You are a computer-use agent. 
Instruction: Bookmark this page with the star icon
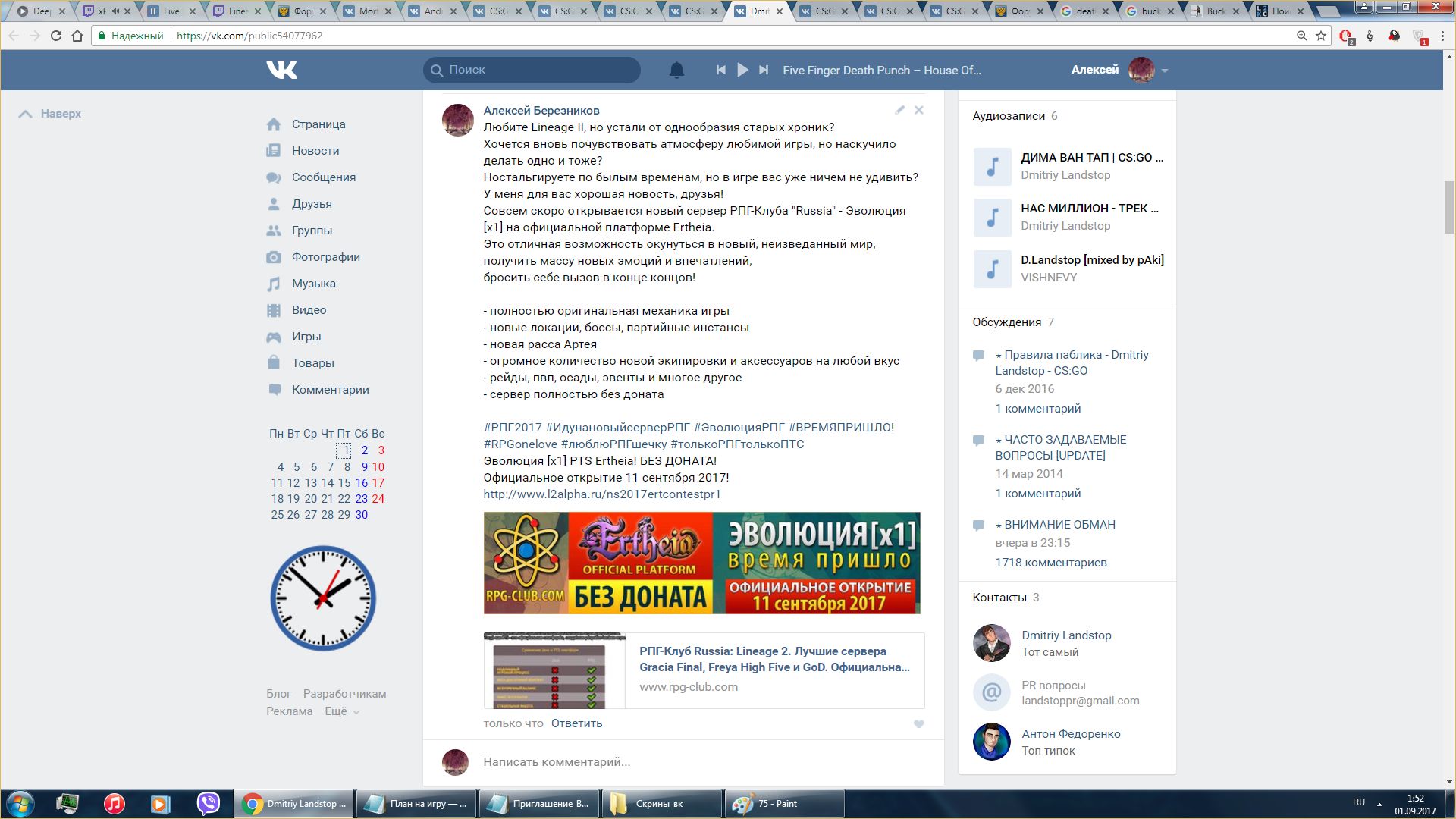pos(1321,36)
